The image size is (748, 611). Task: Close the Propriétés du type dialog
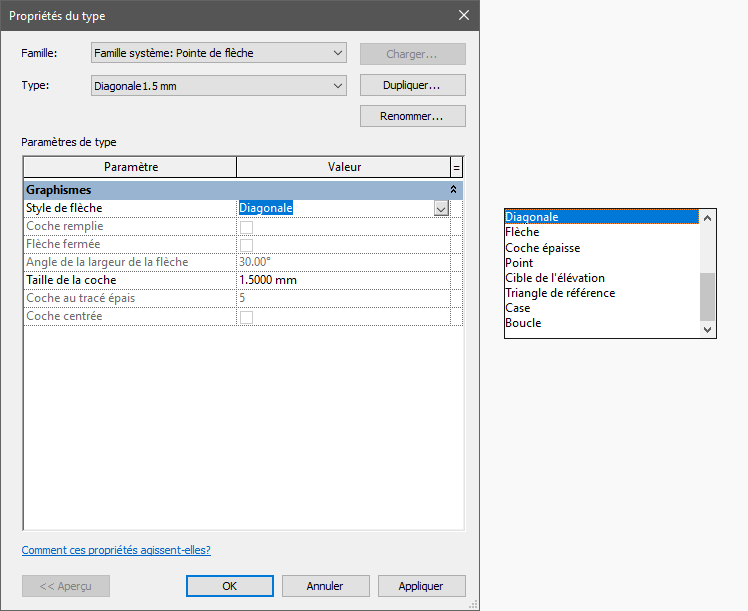point(463,15)
